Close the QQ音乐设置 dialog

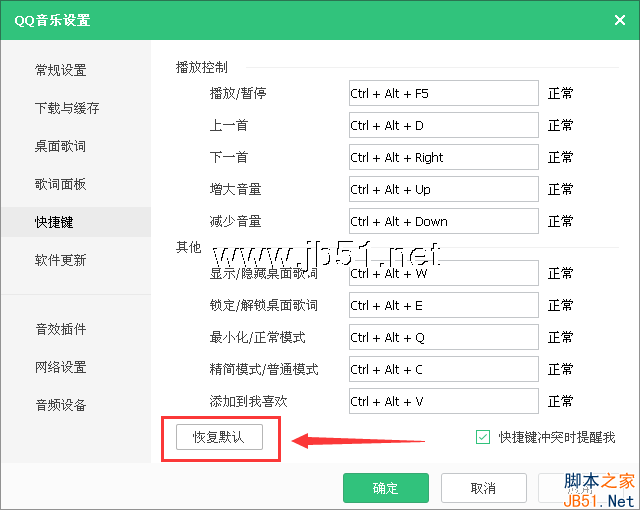[620, 20]
